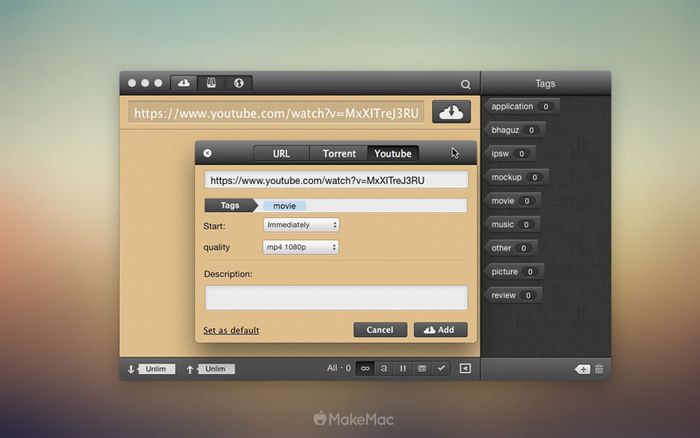Select the completed checkmark filter icon
Image resolution: width=700 pixels, height=438 pixels.
tap(441, 368)
